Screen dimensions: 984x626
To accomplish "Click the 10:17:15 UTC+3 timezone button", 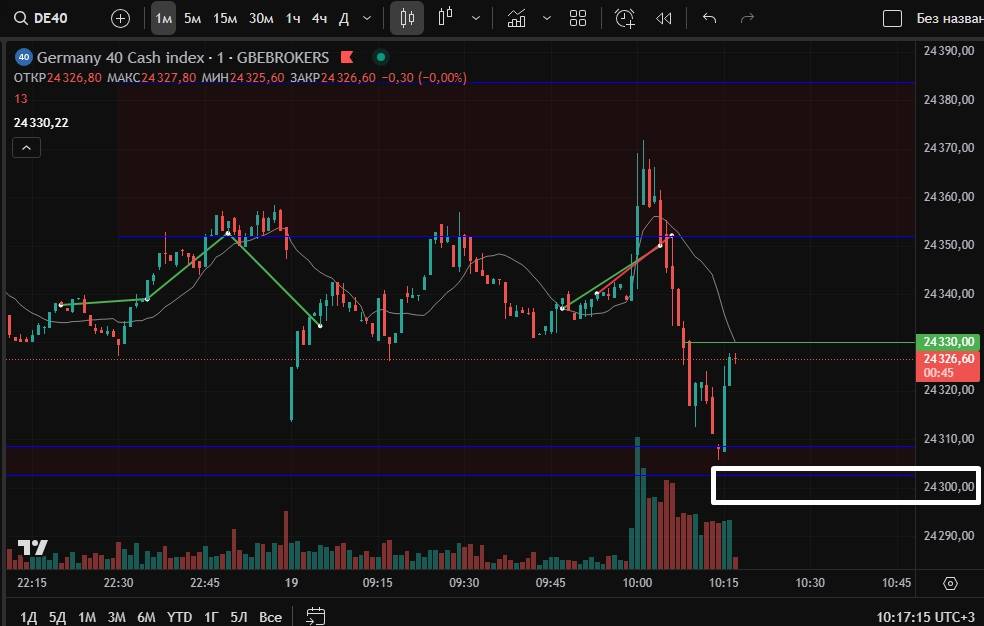I will [x=926, y=616].
